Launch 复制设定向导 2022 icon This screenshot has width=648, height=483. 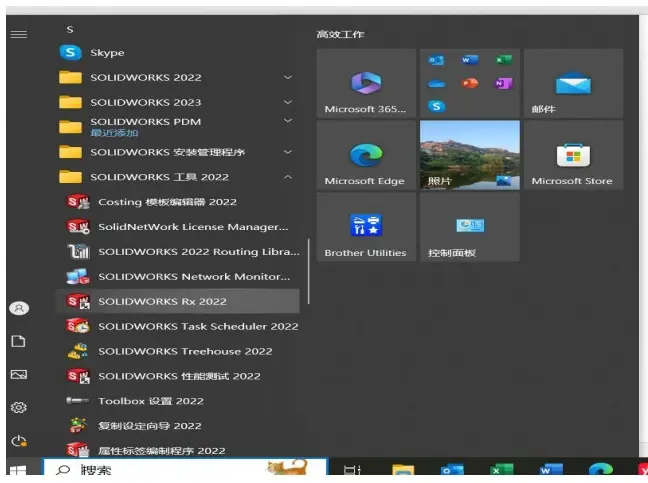78,426
